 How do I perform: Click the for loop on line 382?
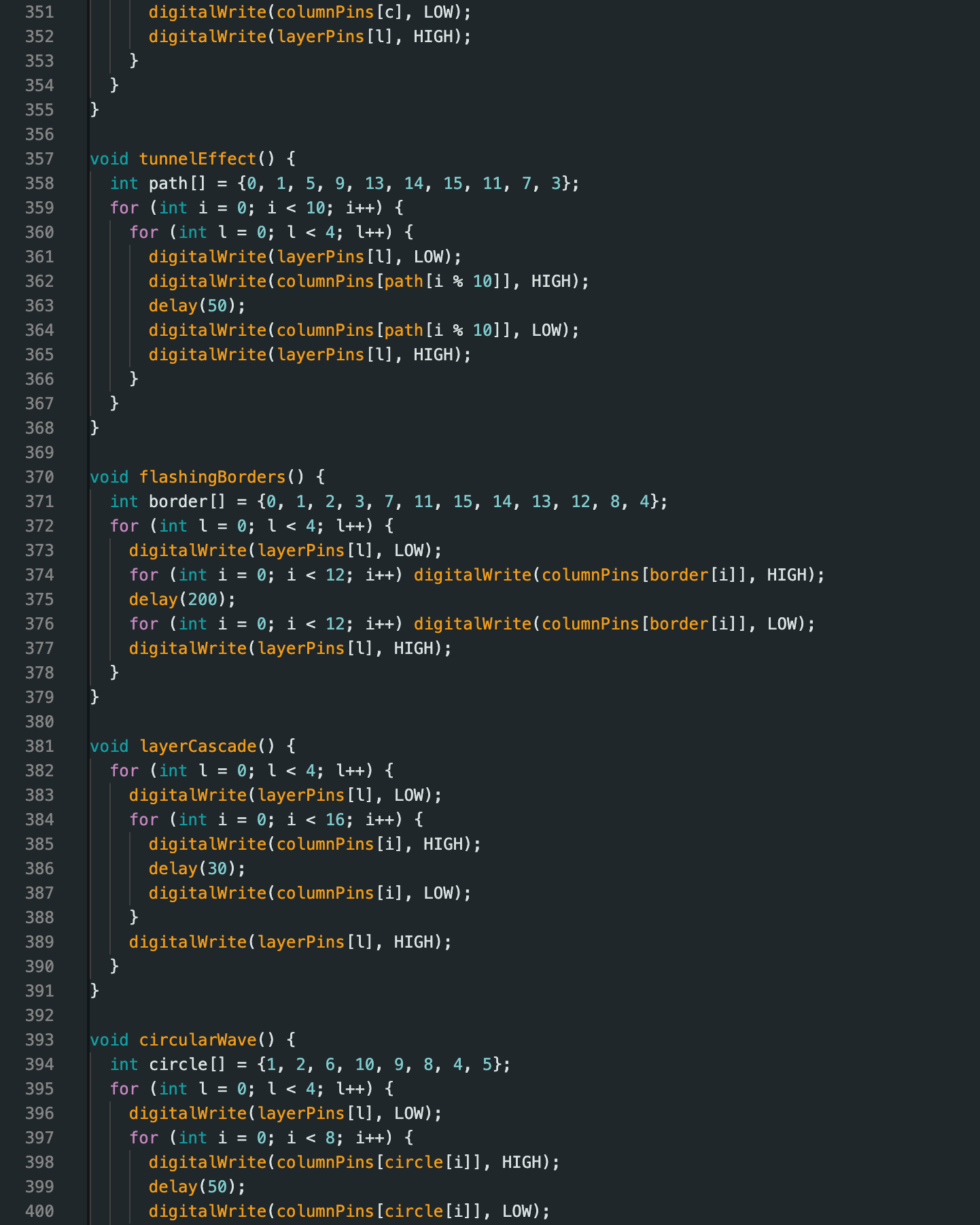tap(251, 771)
